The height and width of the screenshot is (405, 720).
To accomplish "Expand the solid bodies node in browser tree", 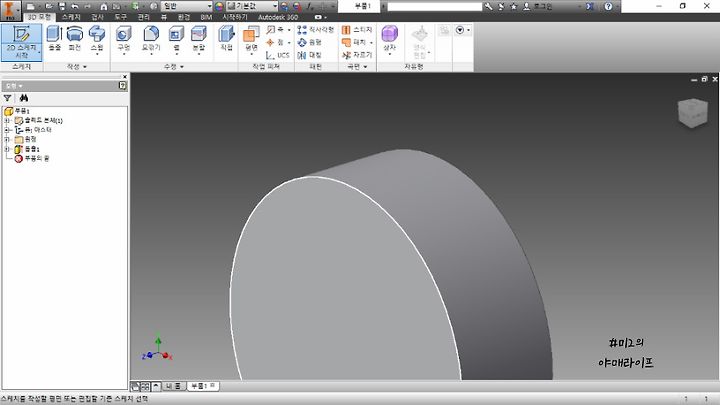I will pos(7,121).
